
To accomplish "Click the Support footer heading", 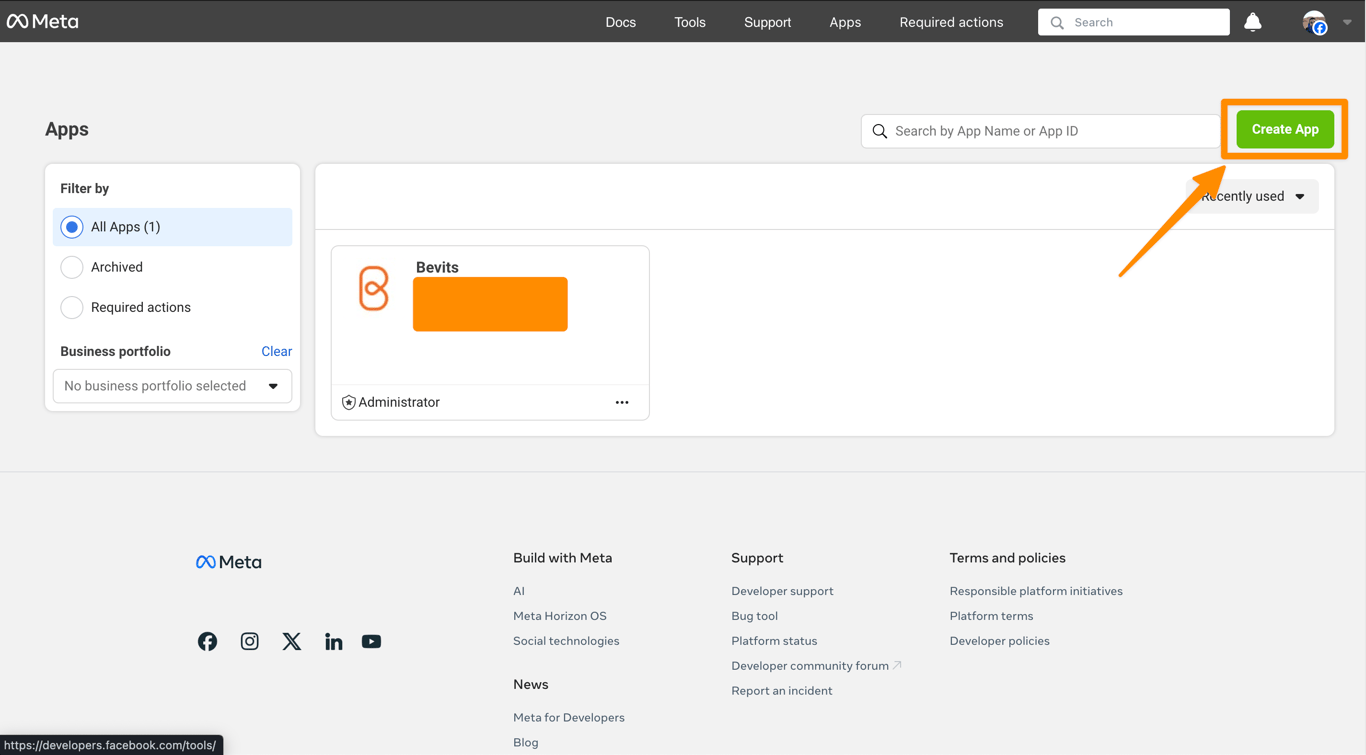I will (x=757, y=558).
